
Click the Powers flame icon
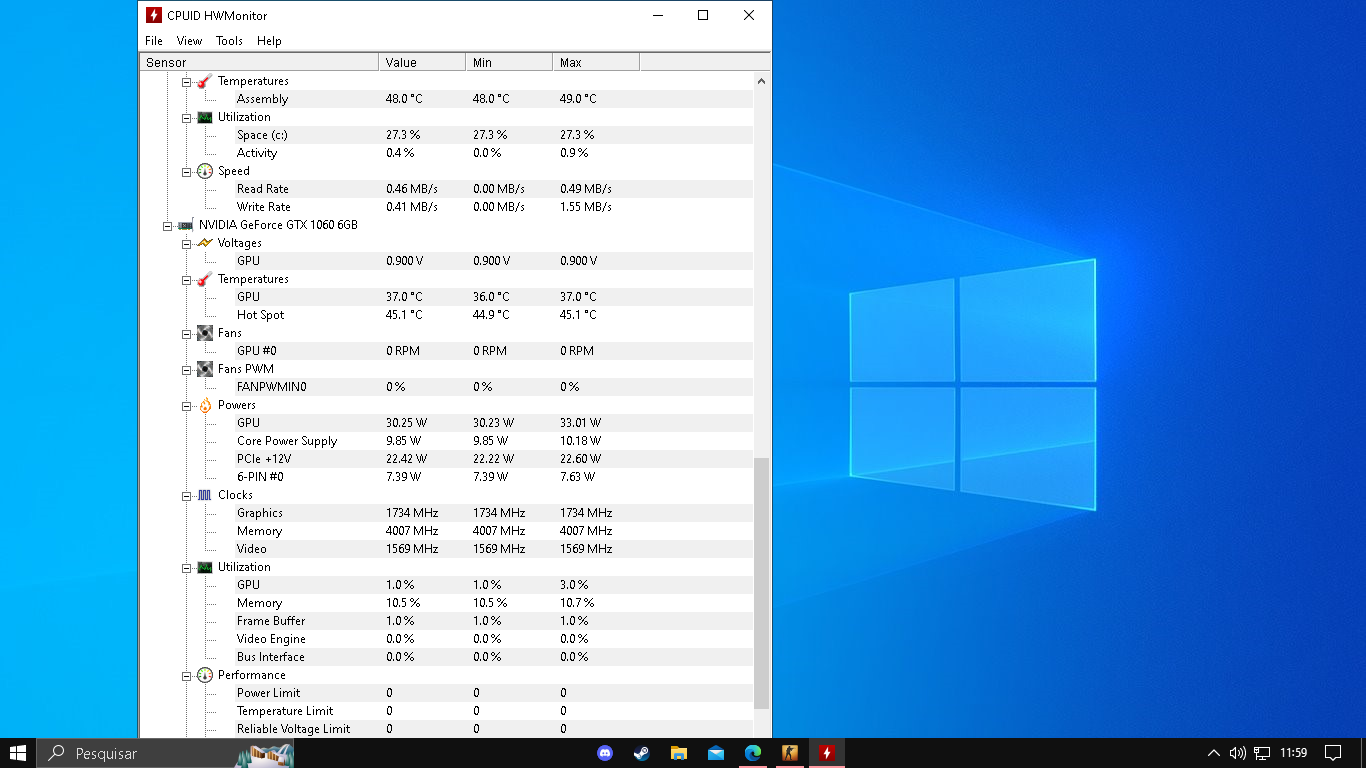point(205,405)
